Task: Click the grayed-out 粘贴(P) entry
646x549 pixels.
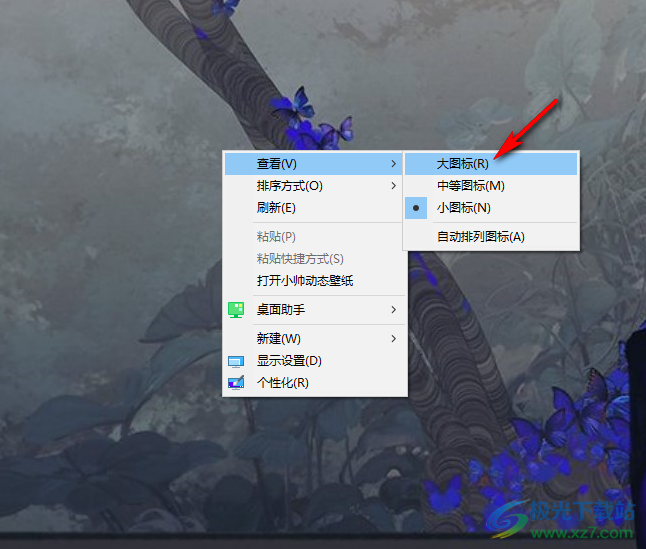Action: [x=314, y=237]
